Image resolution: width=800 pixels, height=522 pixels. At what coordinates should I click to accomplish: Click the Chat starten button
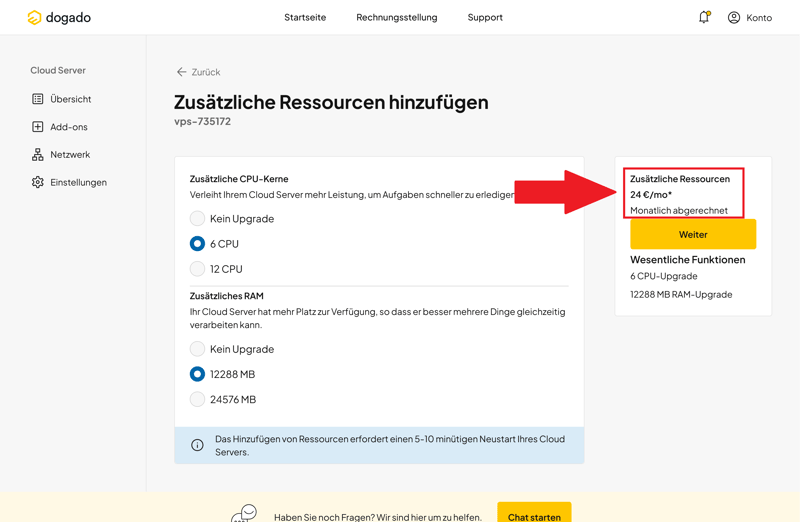coord(534,513)
